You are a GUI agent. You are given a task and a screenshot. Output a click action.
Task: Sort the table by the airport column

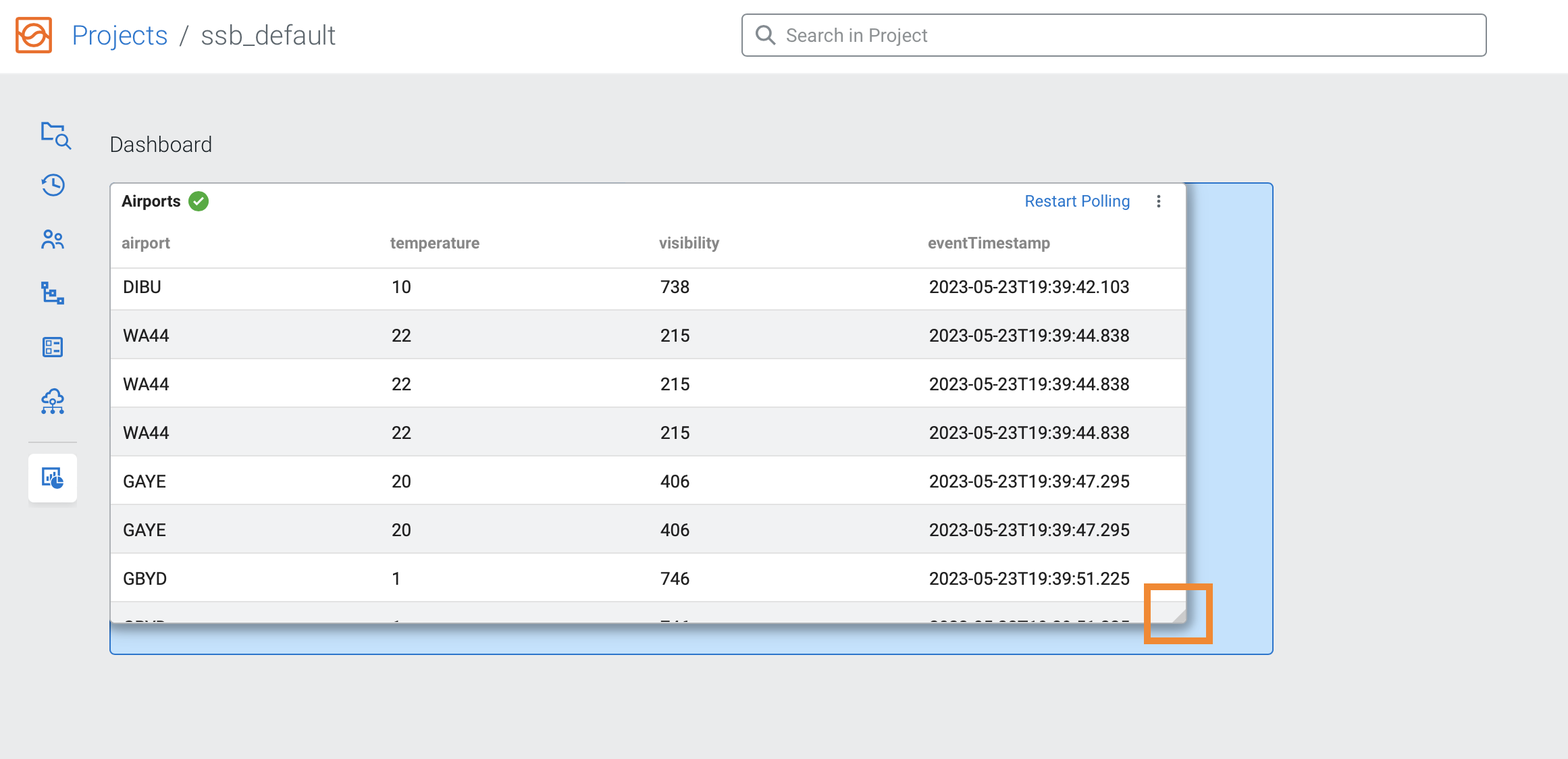click(x=146, y=243)
